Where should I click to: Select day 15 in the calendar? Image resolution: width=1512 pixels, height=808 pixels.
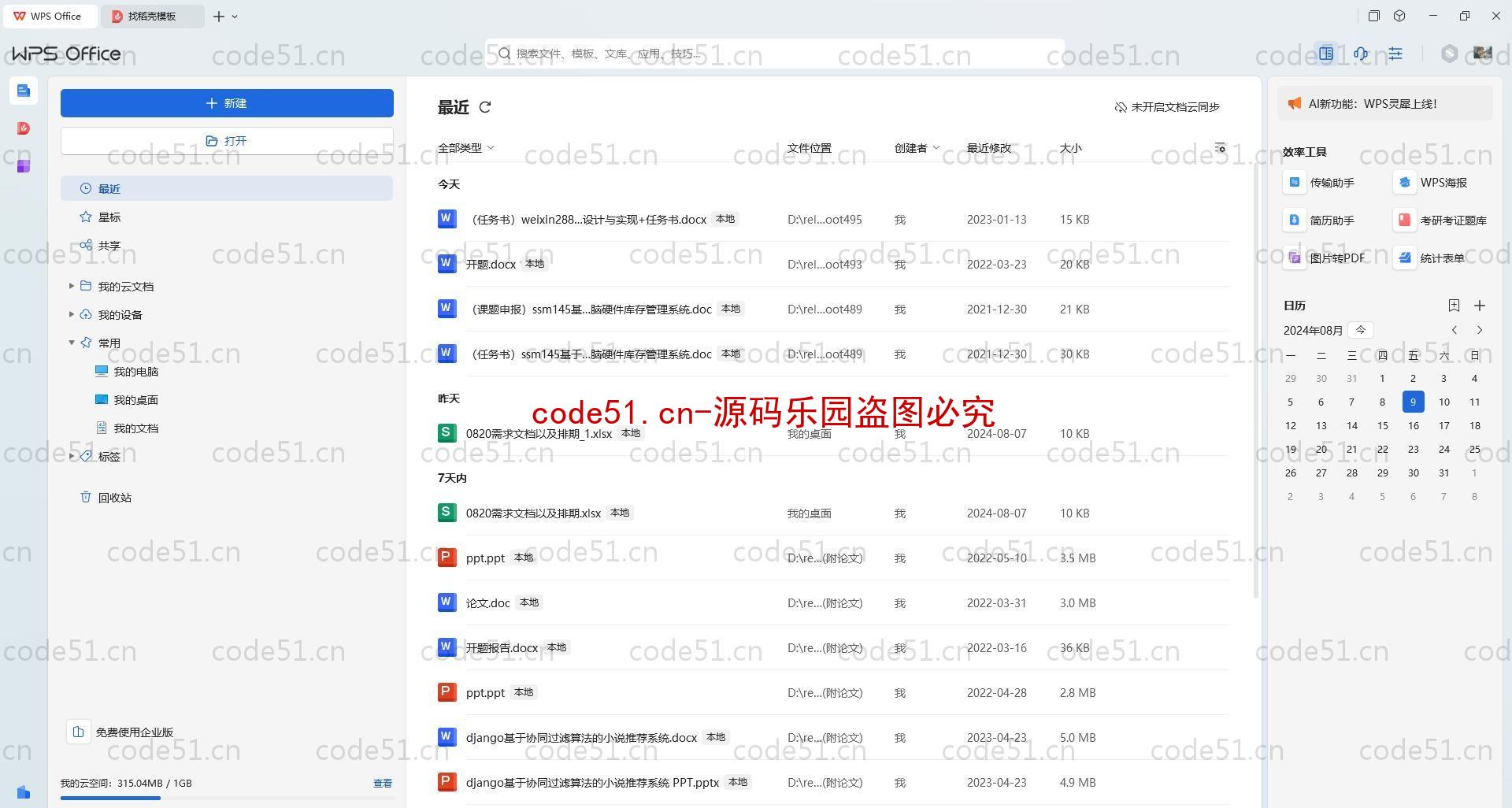point(1382,426)
